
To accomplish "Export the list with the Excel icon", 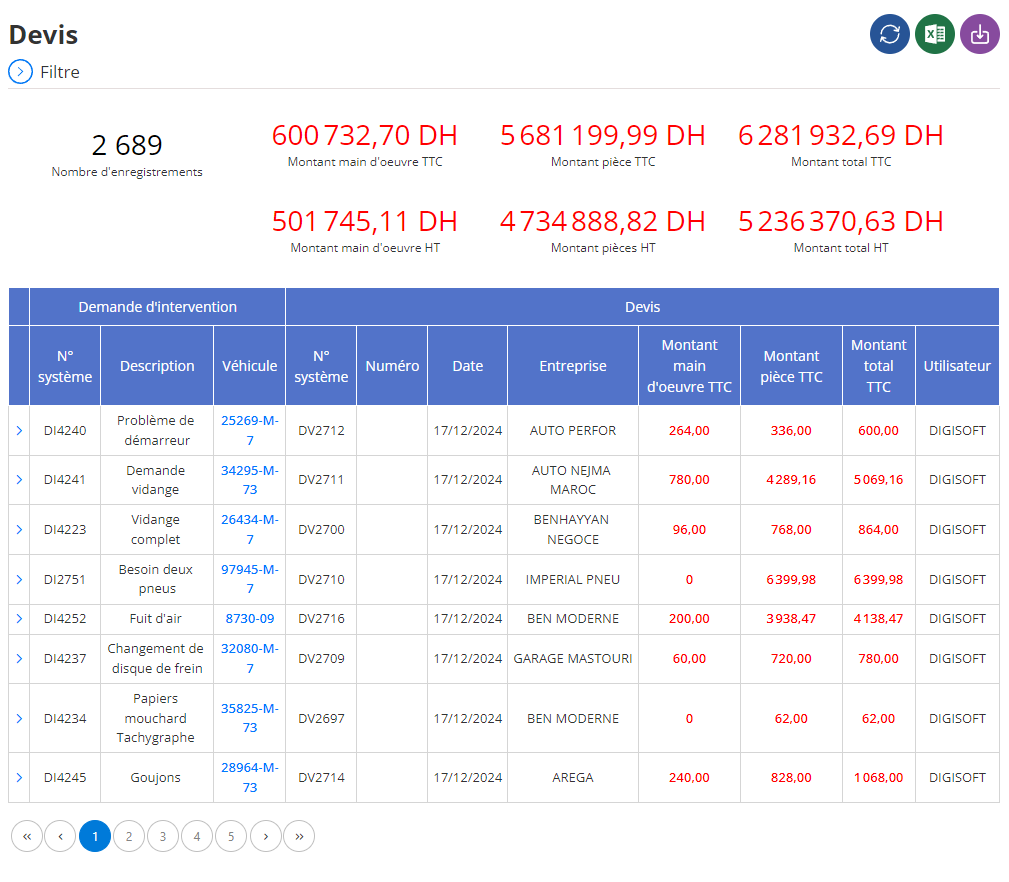I will (x=934, y=34).
